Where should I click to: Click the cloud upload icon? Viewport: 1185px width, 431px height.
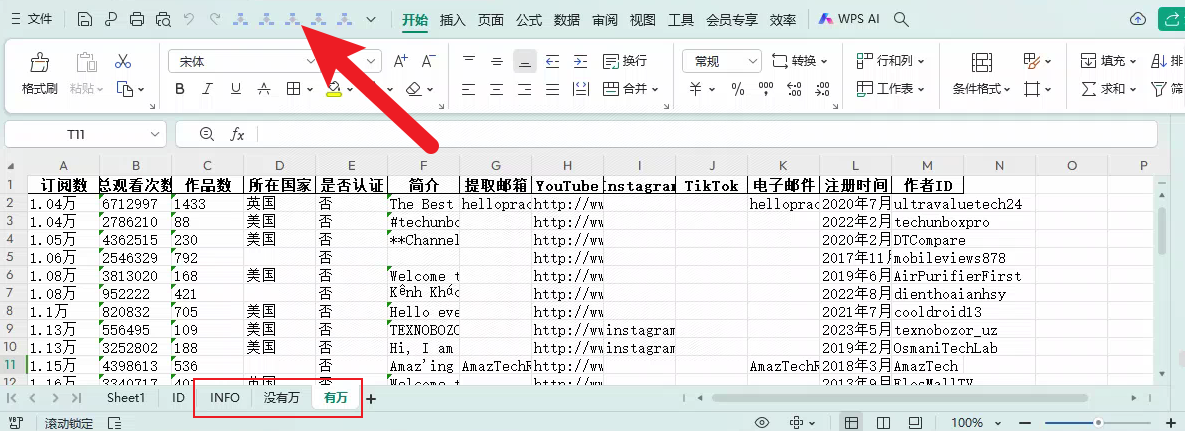click(1137, 19)
